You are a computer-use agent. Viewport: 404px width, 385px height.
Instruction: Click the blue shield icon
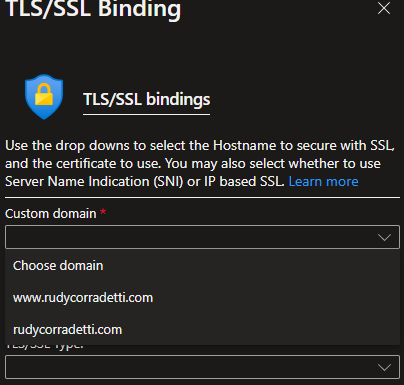[44, 97]
